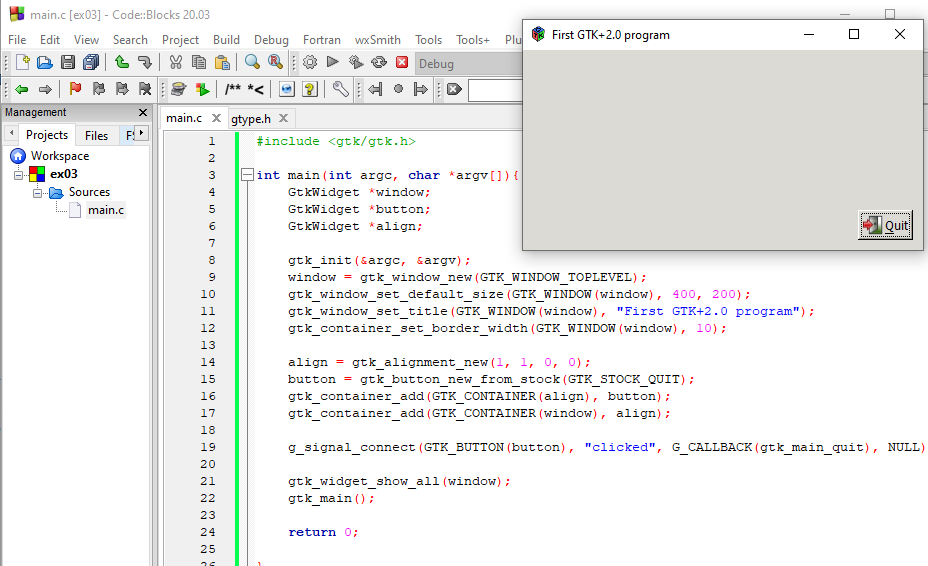Toggle a bookmark with the red flag icon
928x566 pixels.
(75, 89)
